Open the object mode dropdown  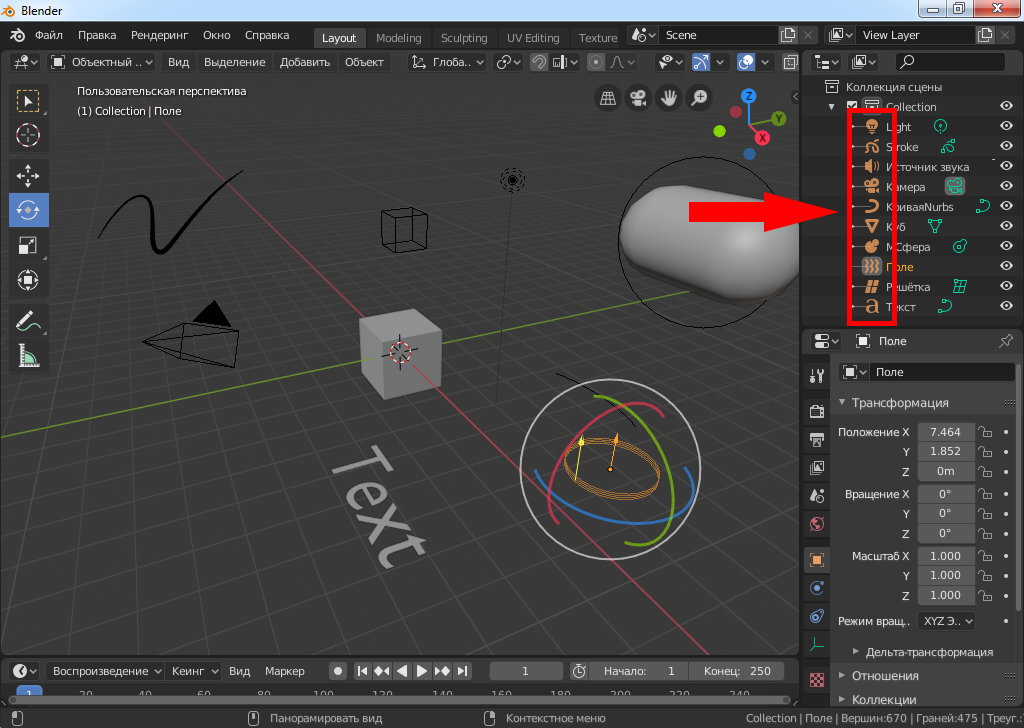pos(101,62)
